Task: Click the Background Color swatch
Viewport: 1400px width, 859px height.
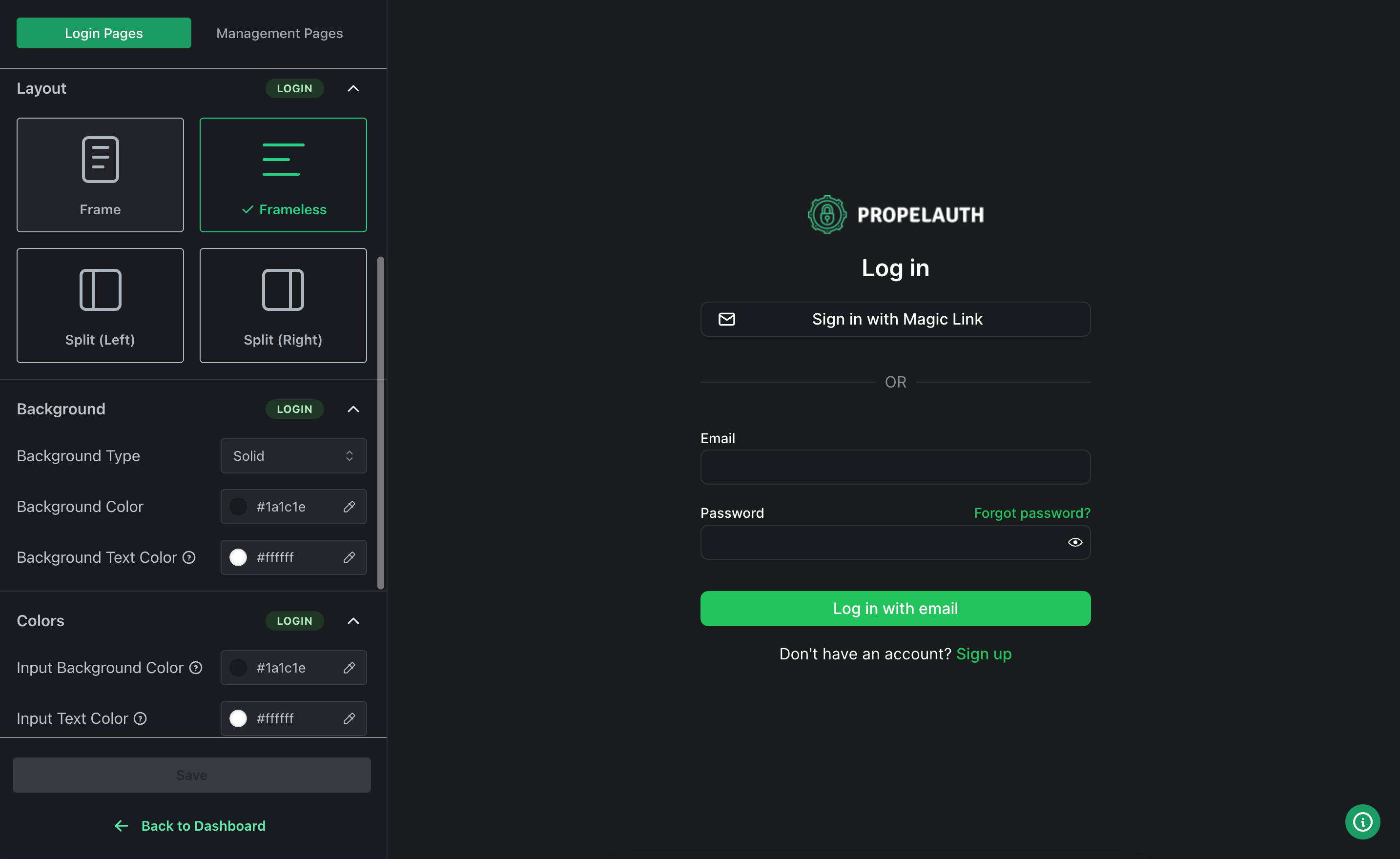Action: (x=238, y=507)
